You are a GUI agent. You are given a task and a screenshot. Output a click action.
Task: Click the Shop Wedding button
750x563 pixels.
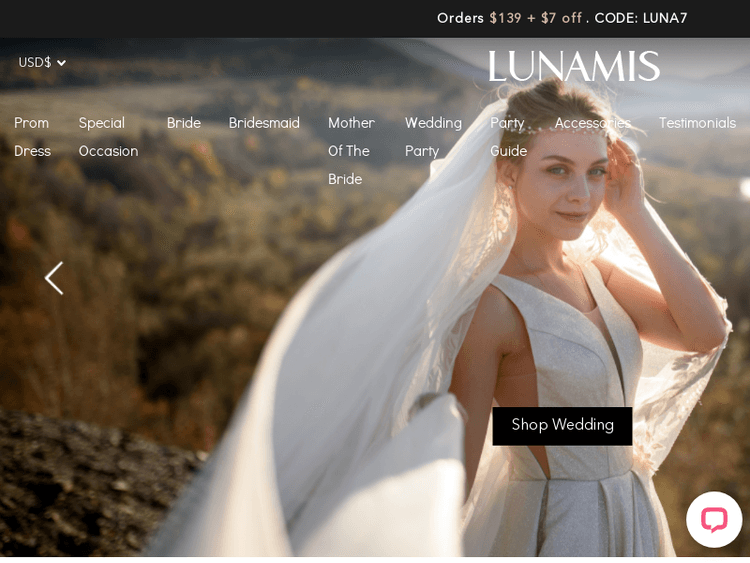[562, 426]
